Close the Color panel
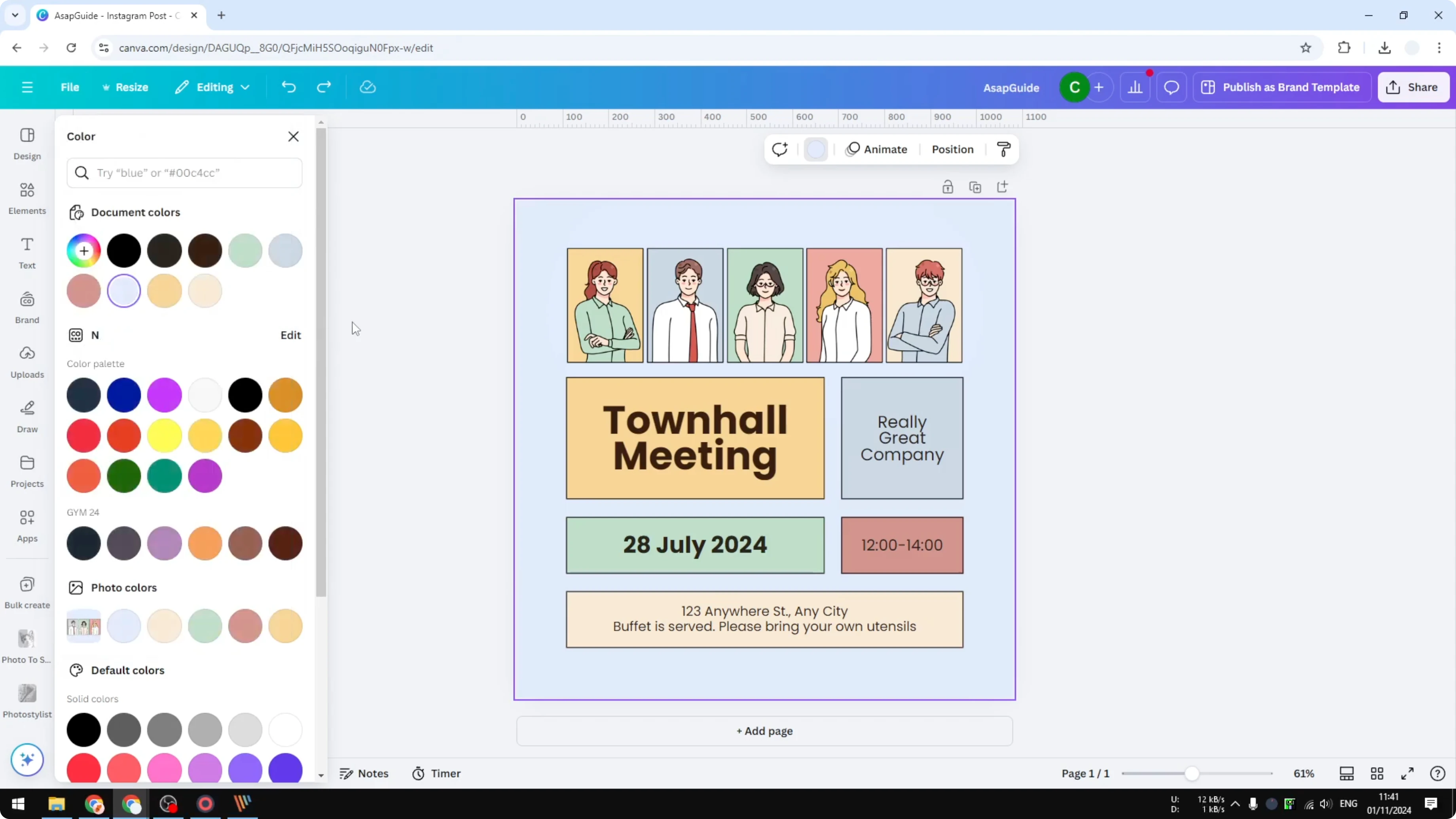 (x=293, y=136)
